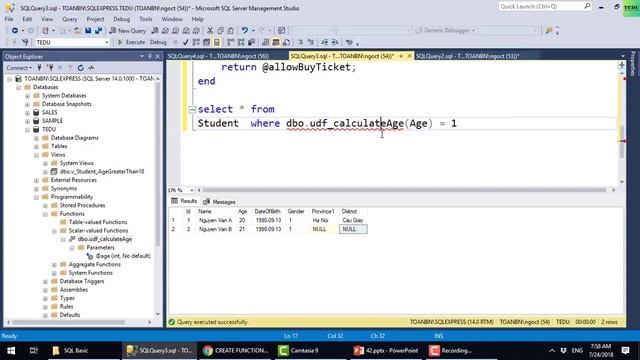Click the Results to Text icon
Image resolution: width=640 pixels, height=360 pixels.
pos(266,42)
